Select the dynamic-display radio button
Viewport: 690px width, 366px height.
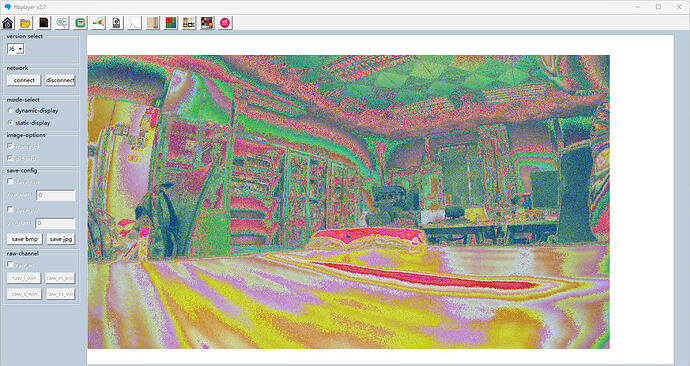[11, 111]
